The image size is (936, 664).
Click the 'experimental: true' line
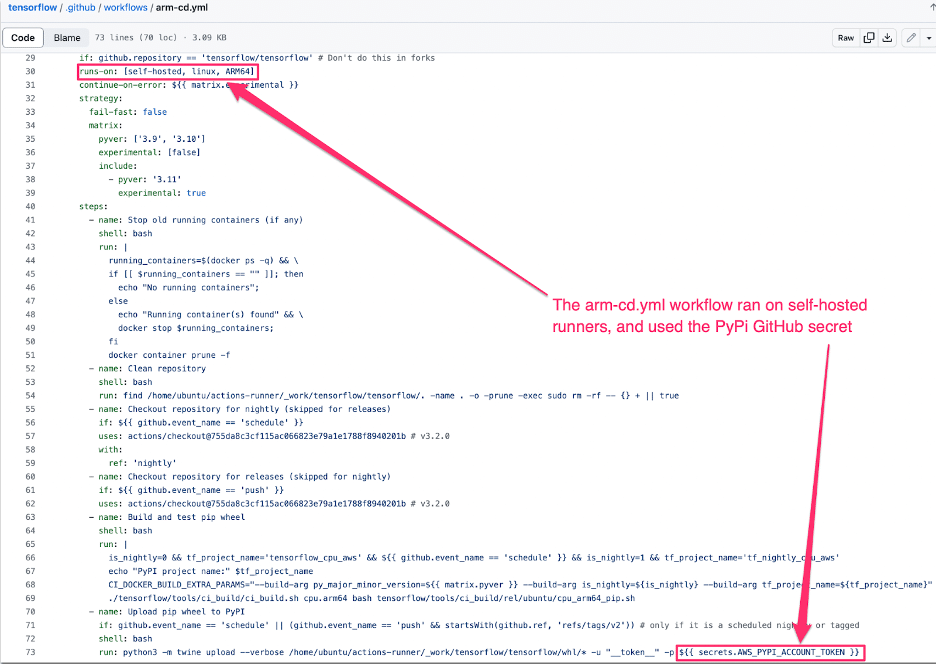point(162,193)
